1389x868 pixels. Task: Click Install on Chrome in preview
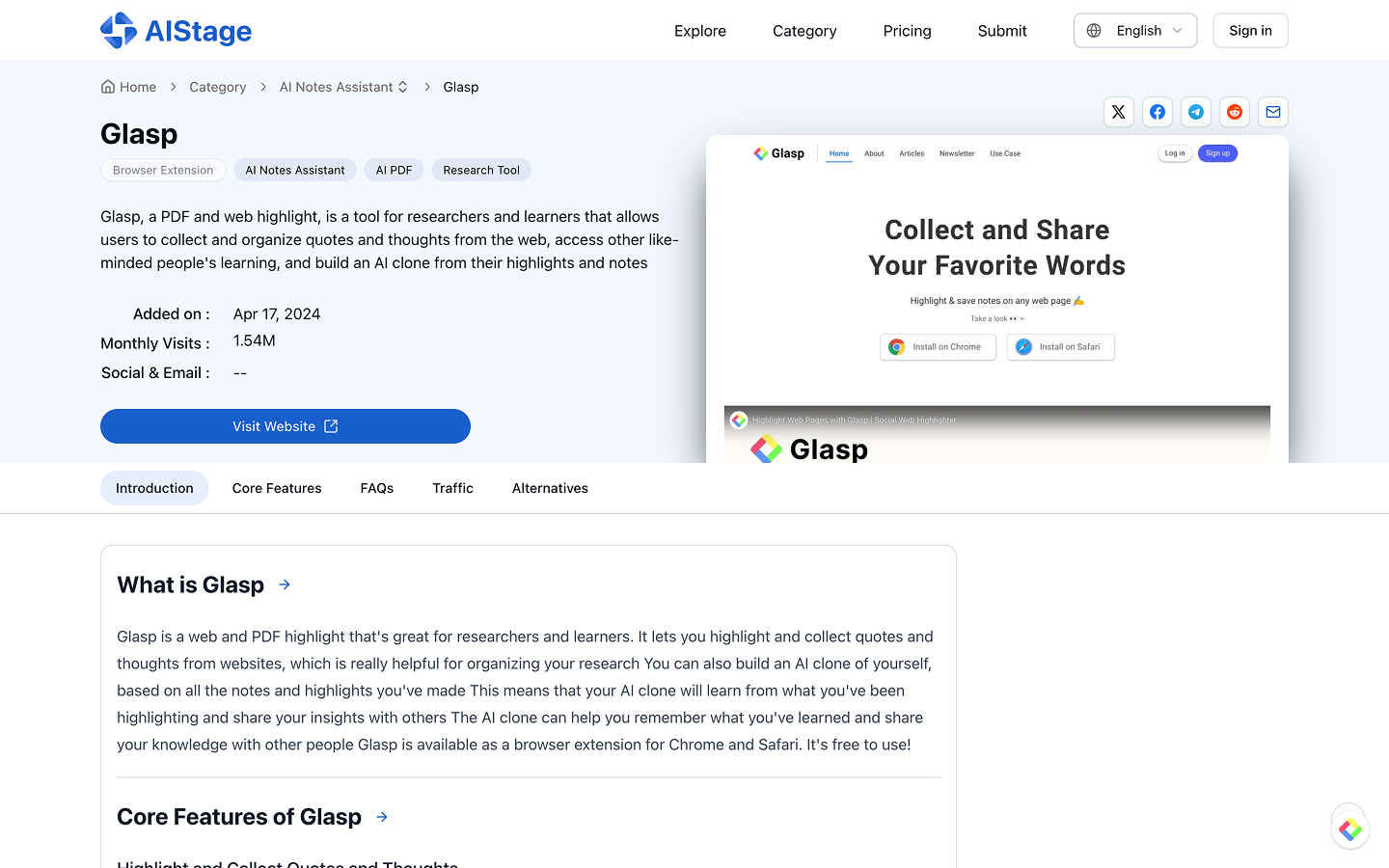coord(938,347)
